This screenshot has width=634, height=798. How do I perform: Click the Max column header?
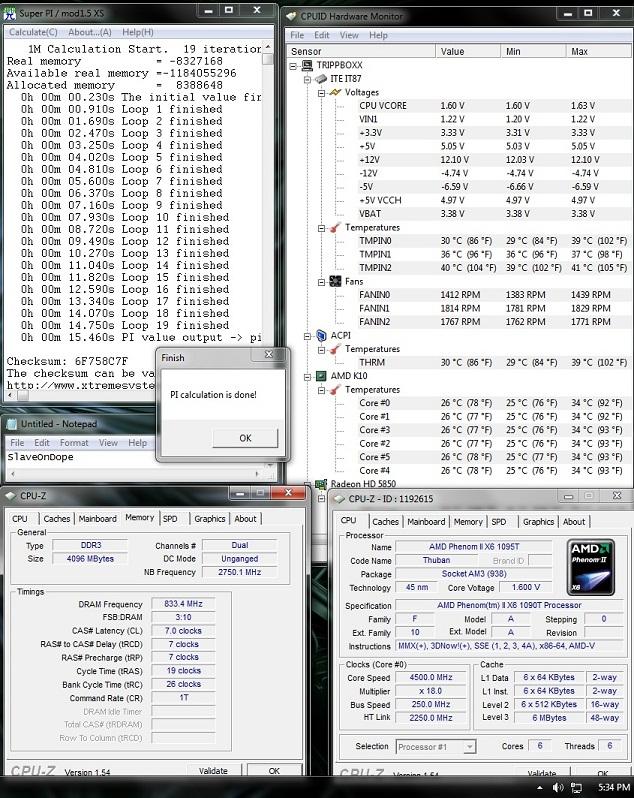(598, 51)
